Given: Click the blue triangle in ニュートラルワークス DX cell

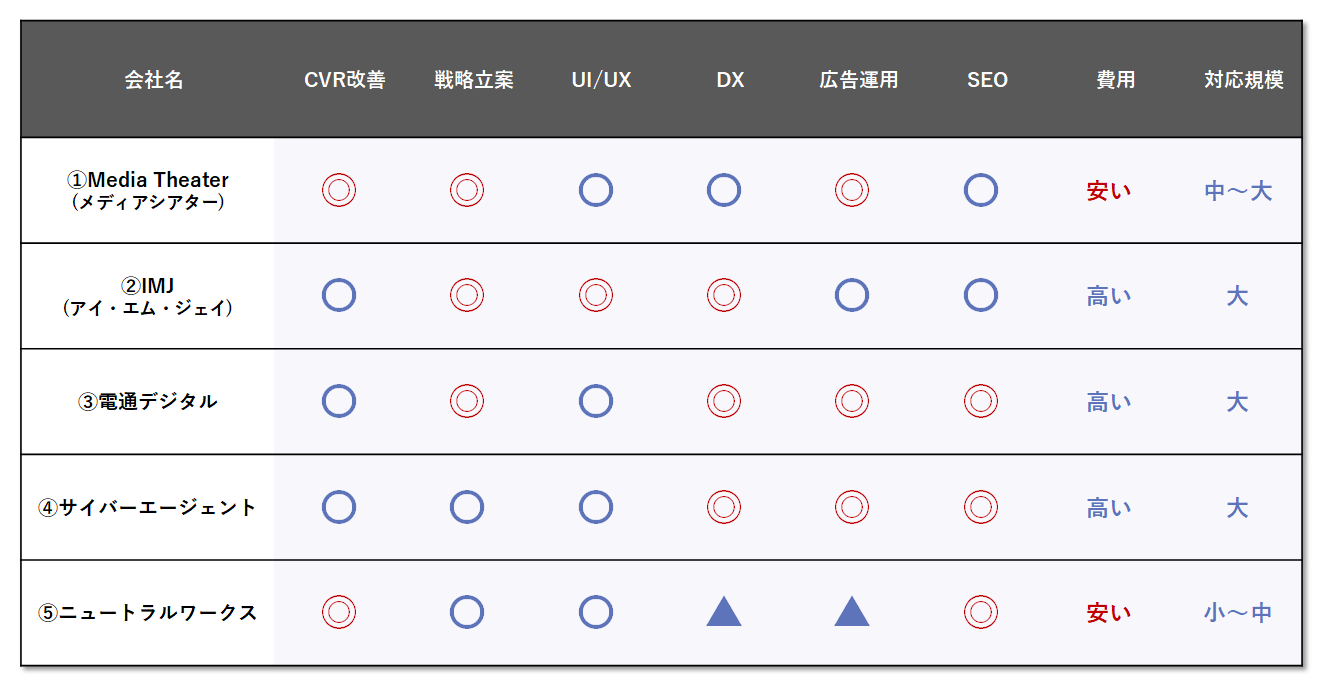Looking at the screenshot, I should [x=724, y=612].
